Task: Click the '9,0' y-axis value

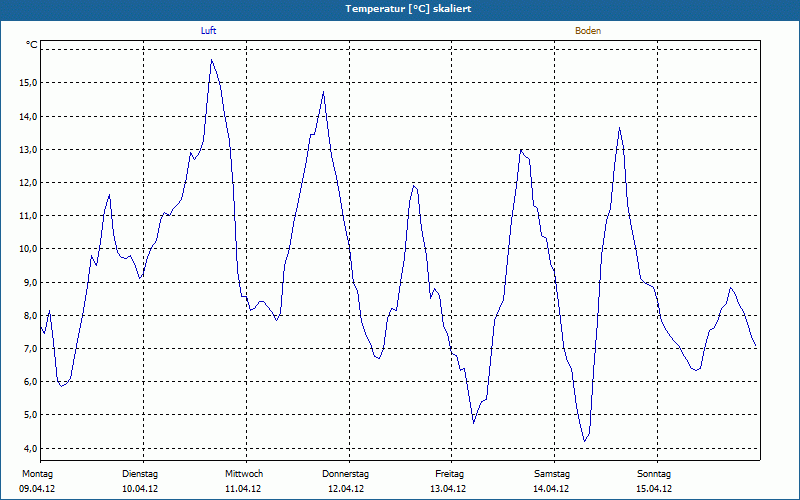Action: click(31, 282)
